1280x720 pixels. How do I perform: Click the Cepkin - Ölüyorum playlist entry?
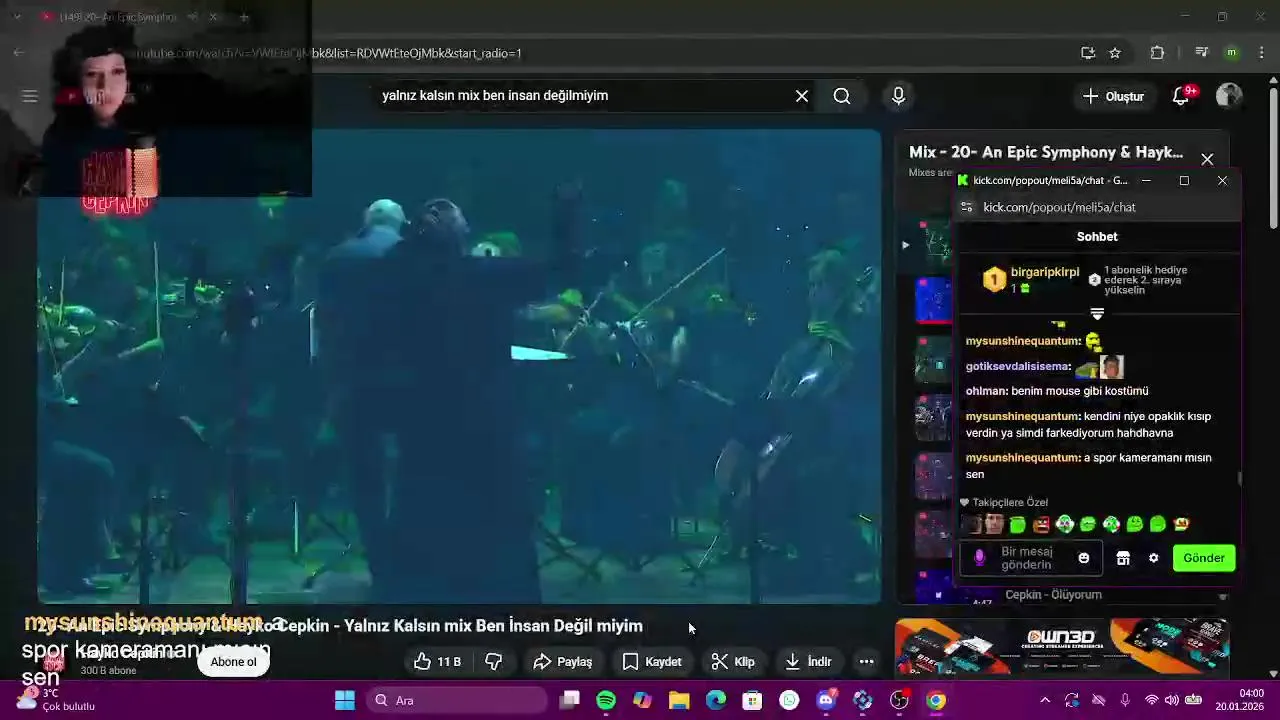(x=1052, y=594)
